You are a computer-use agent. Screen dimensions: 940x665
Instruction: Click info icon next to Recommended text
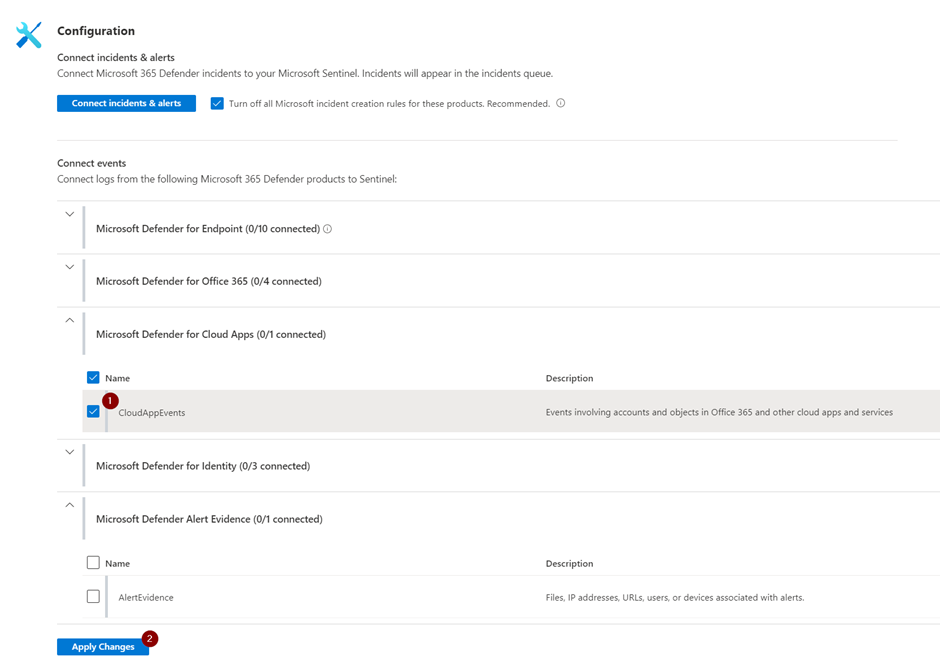(x=561, y=103)
